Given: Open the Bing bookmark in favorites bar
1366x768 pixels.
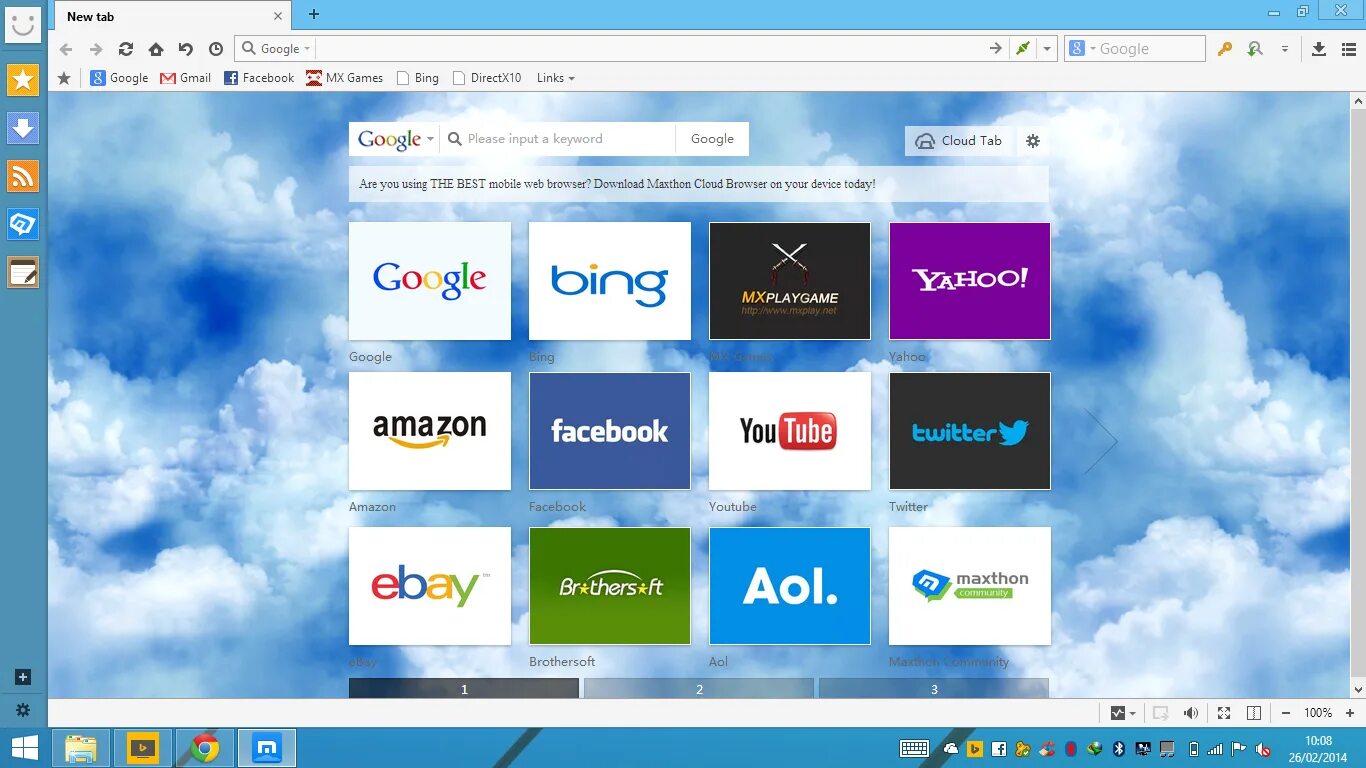Looking at the screenshot, I should point(418,78).
